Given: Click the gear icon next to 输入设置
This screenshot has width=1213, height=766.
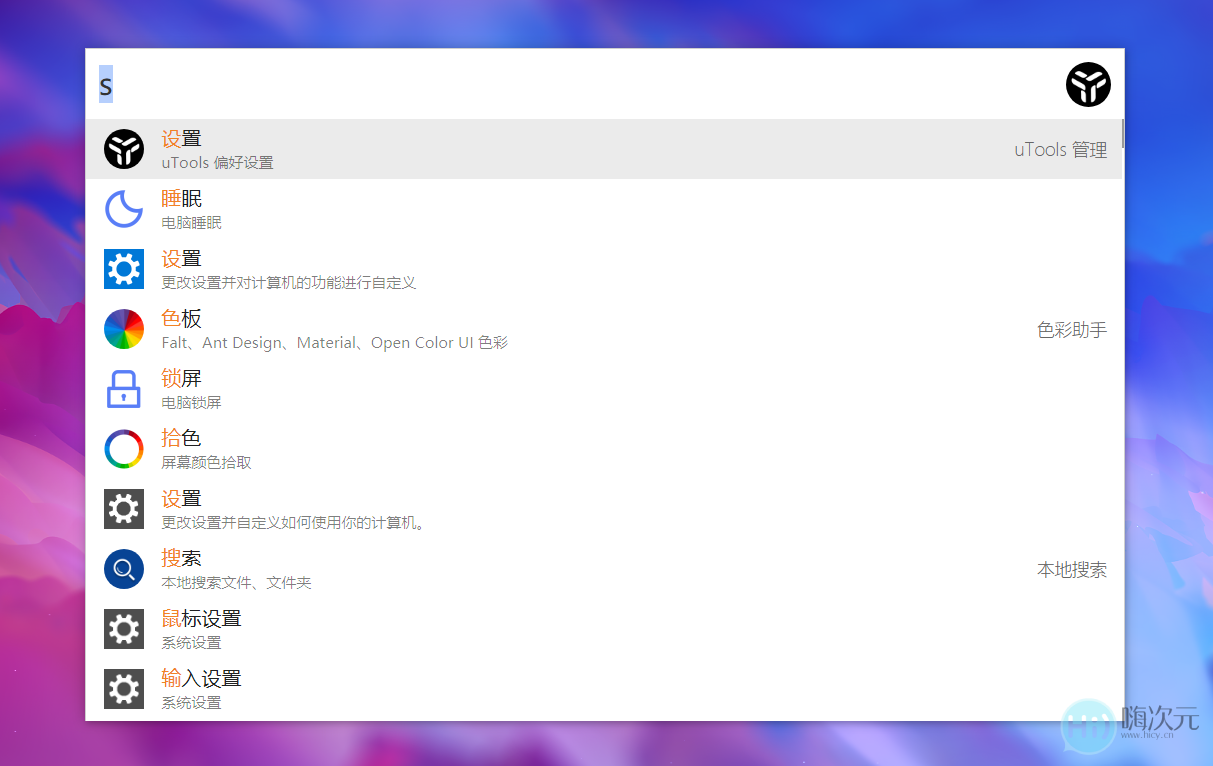Looking at the screenshot, I should 123,688.
